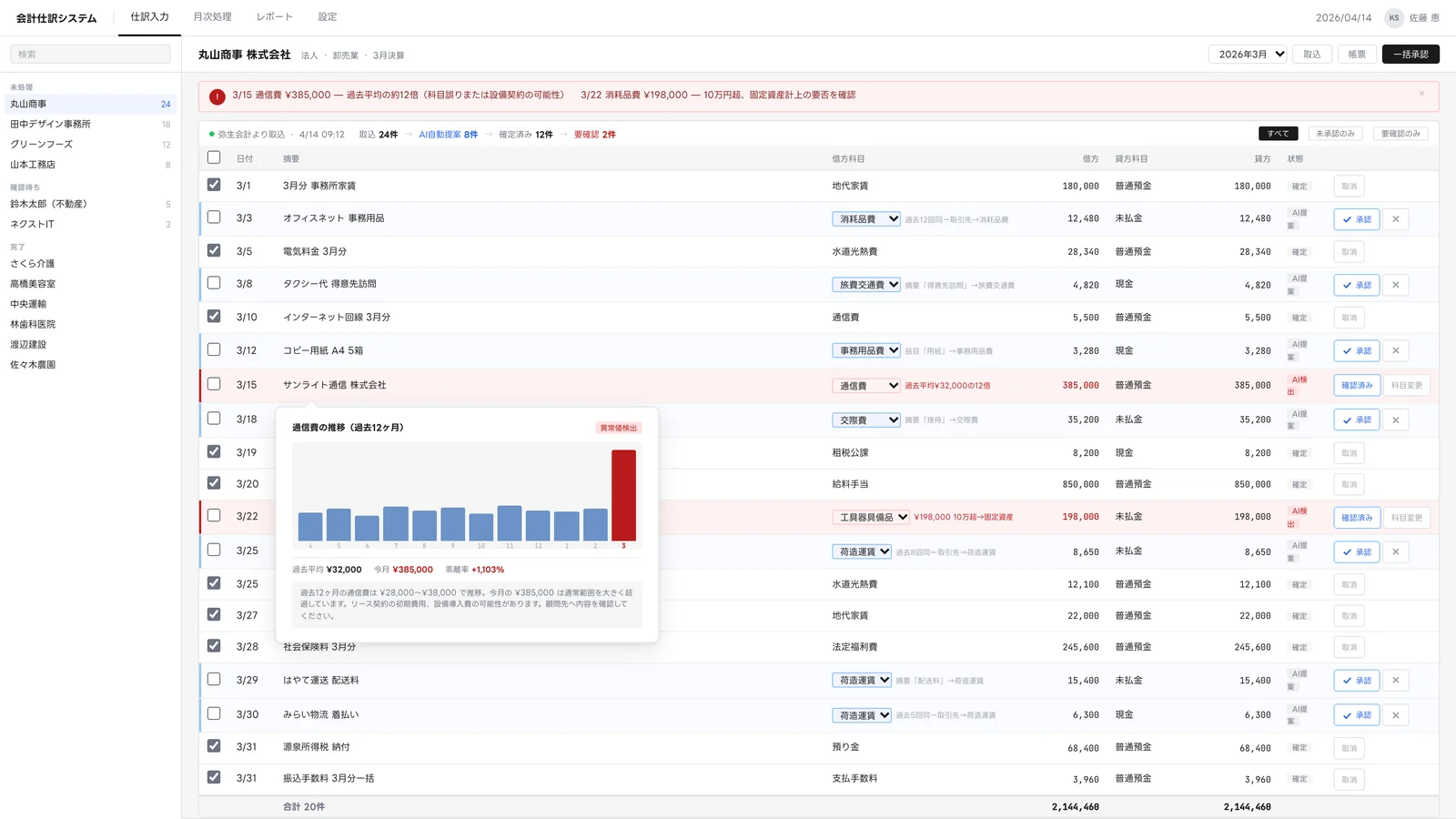Screen dimensions: 1456x819
Task: Cancel the confirmed 3/1 事務所家賃 entry
Action: [x=1349, y=187]
